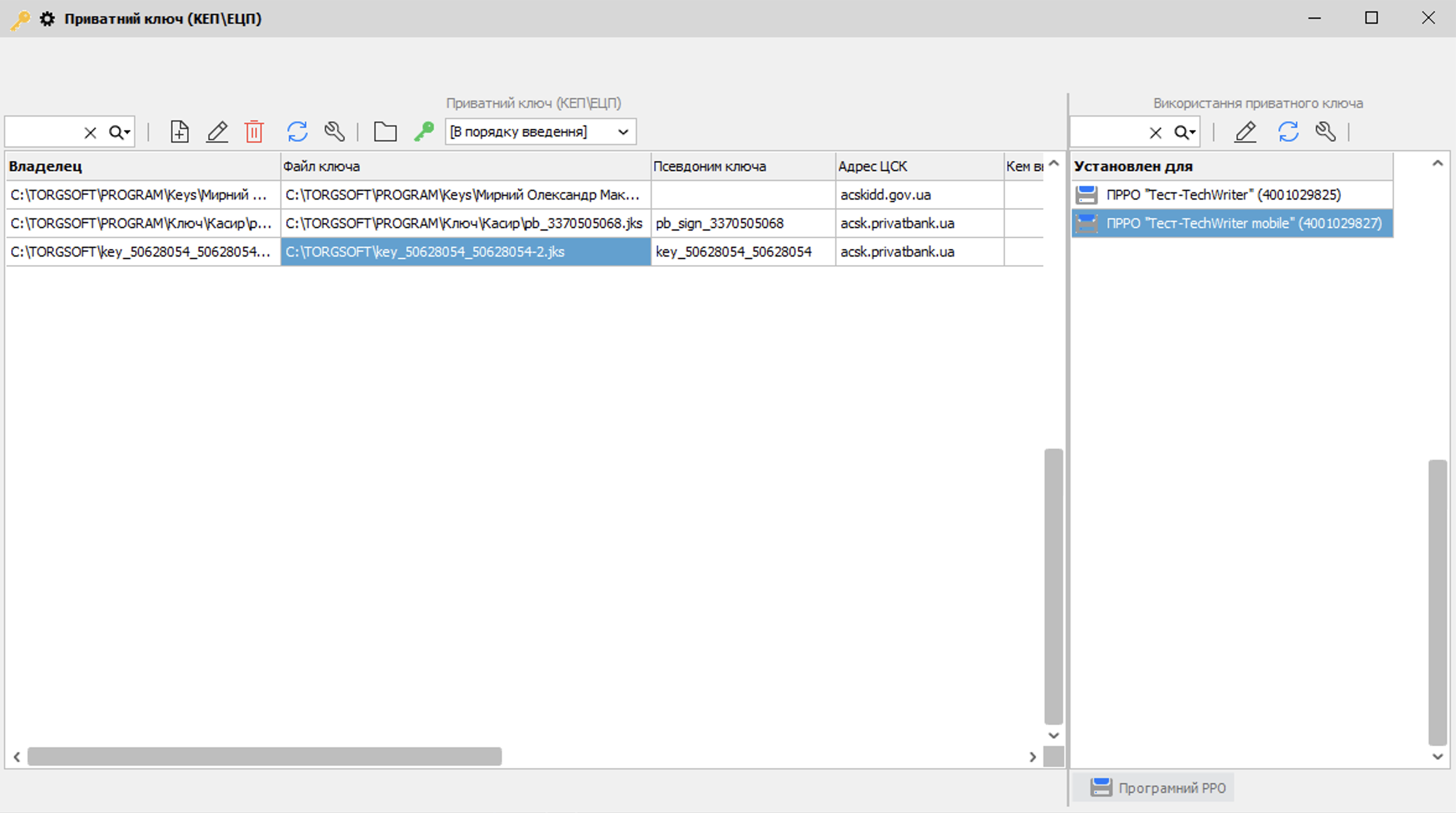Open settings wrench in key usage toolbar

1326,132
